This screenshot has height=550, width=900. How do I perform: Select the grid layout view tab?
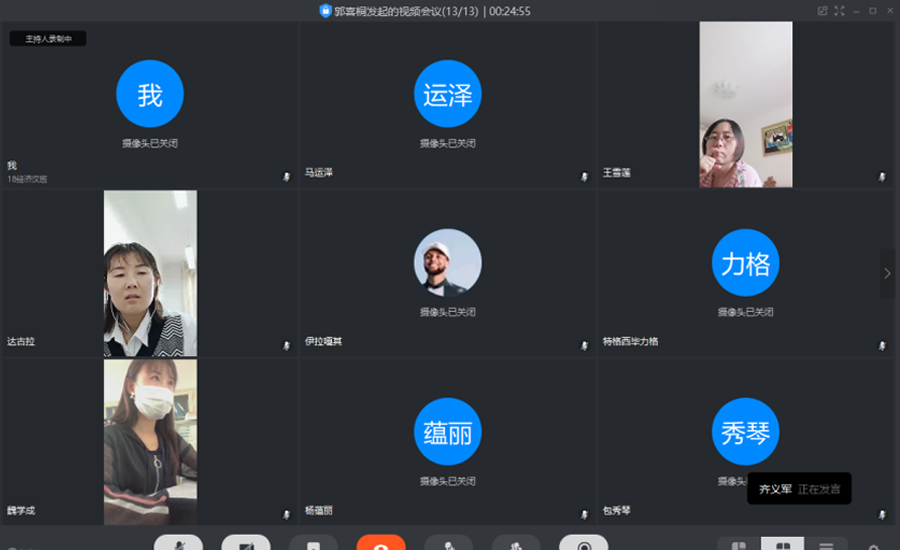click(782, 545)
